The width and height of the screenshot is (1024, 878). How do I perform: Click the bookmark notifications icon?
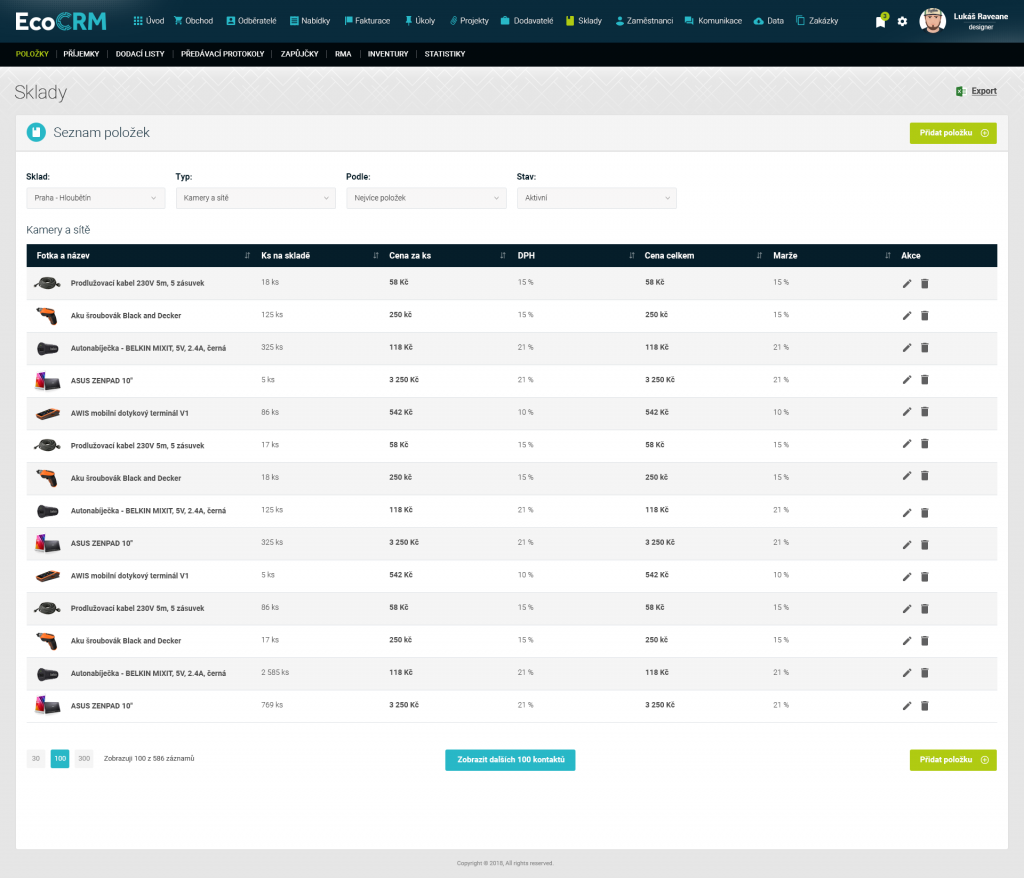coord(880,21)
